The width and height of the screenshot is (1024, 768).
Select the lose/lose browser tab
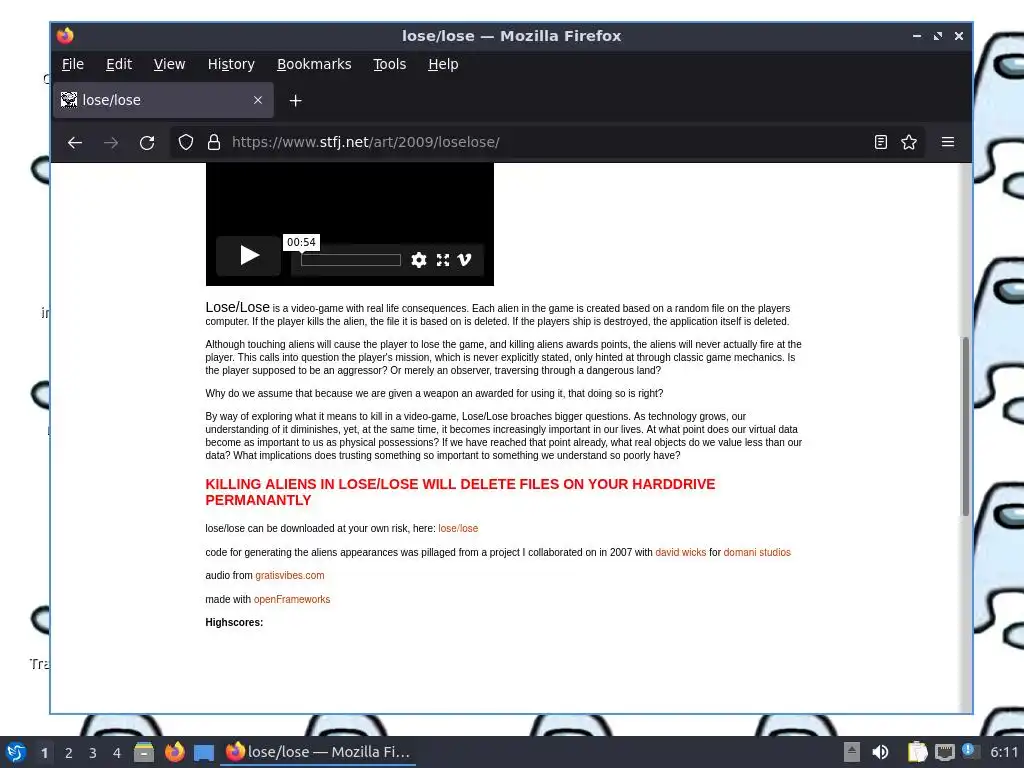click(x=163, y=100)
